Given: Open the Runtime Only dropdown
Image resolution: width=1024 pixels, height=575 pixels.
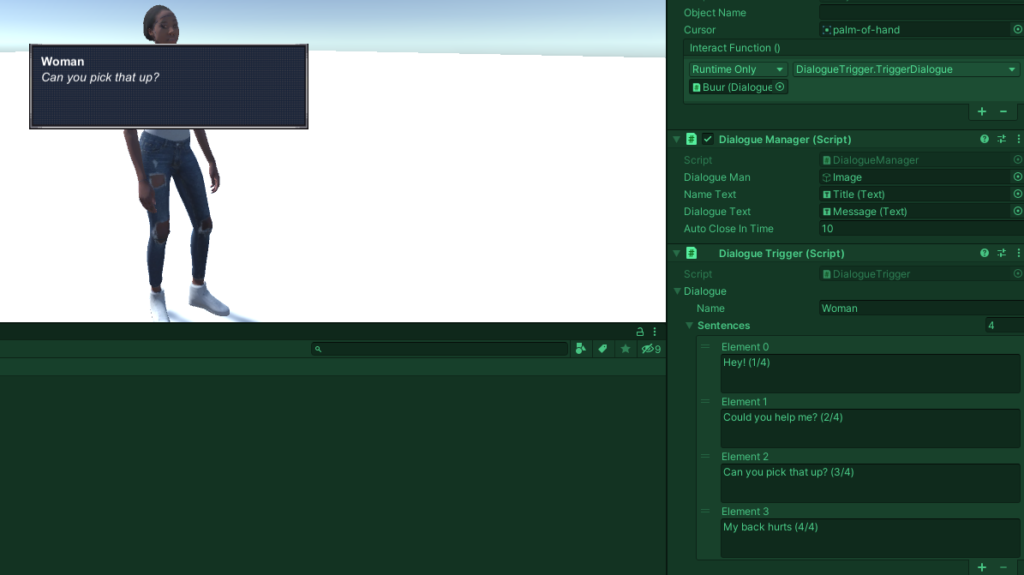Looking at the screenshot, I should pos(738,69).
